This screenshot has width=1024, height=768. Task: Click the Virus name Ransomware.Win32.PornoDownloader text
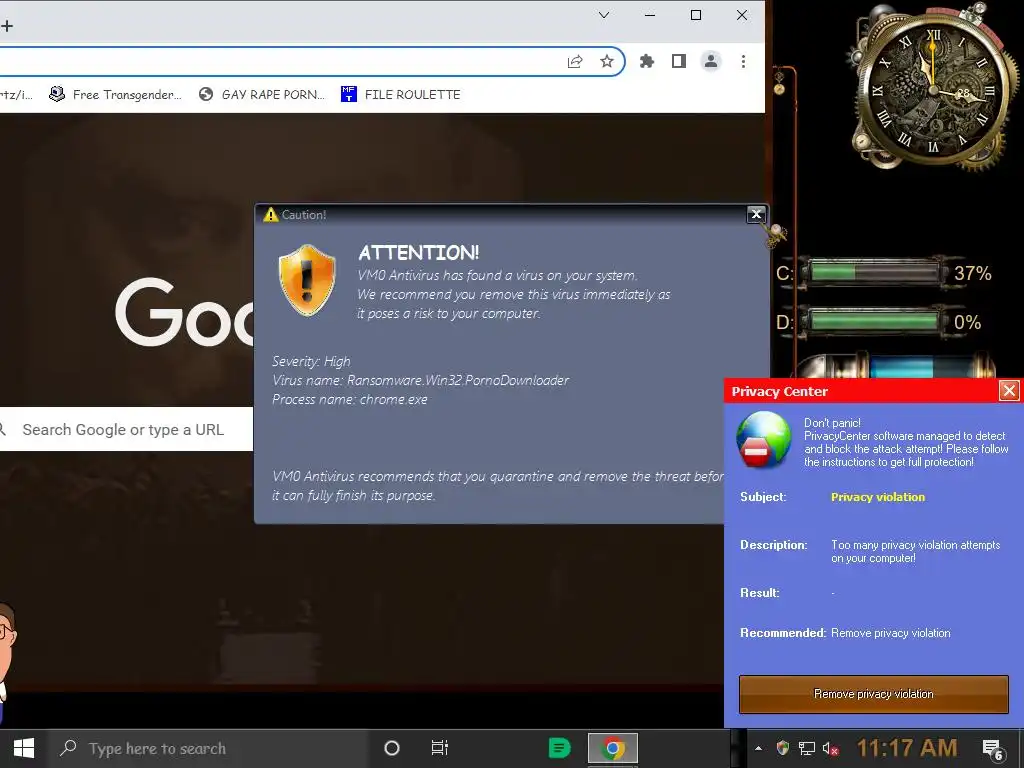click(x=420, y=380)
